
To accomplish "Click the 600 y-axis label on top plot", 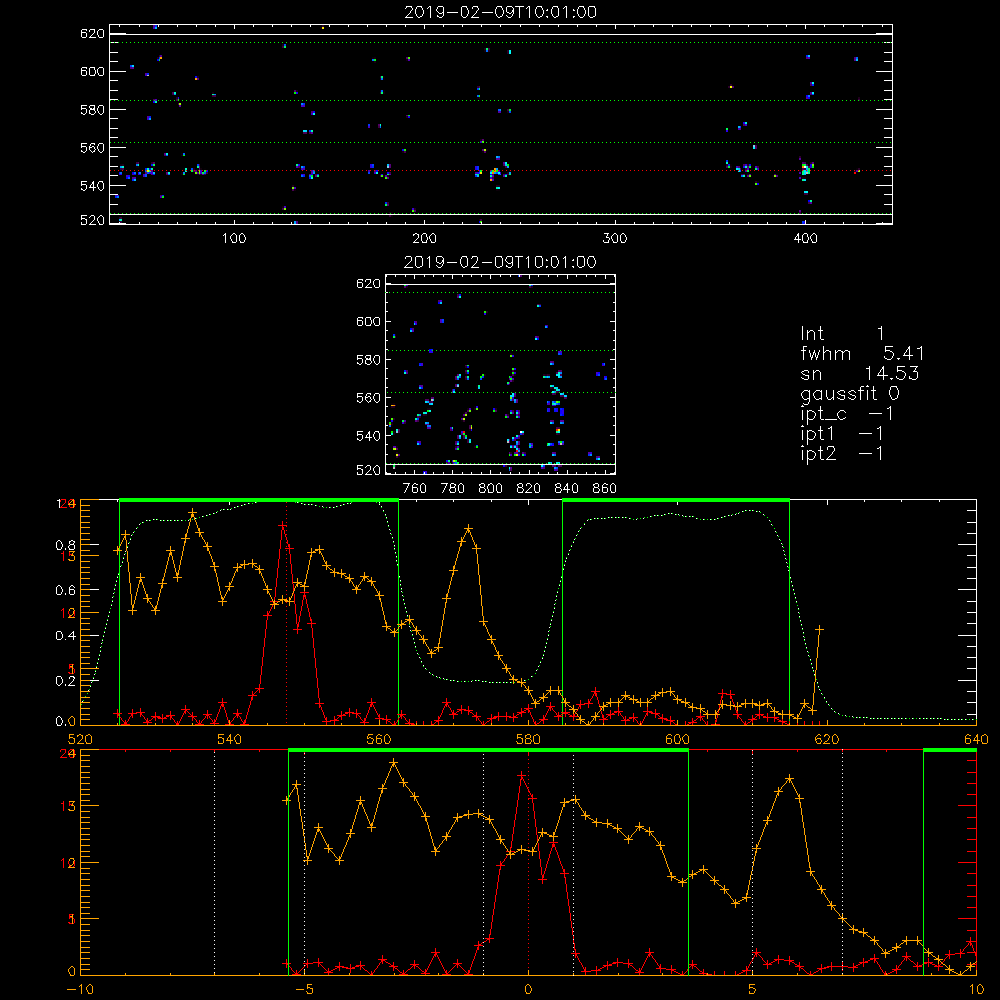I will coord(92,71).
